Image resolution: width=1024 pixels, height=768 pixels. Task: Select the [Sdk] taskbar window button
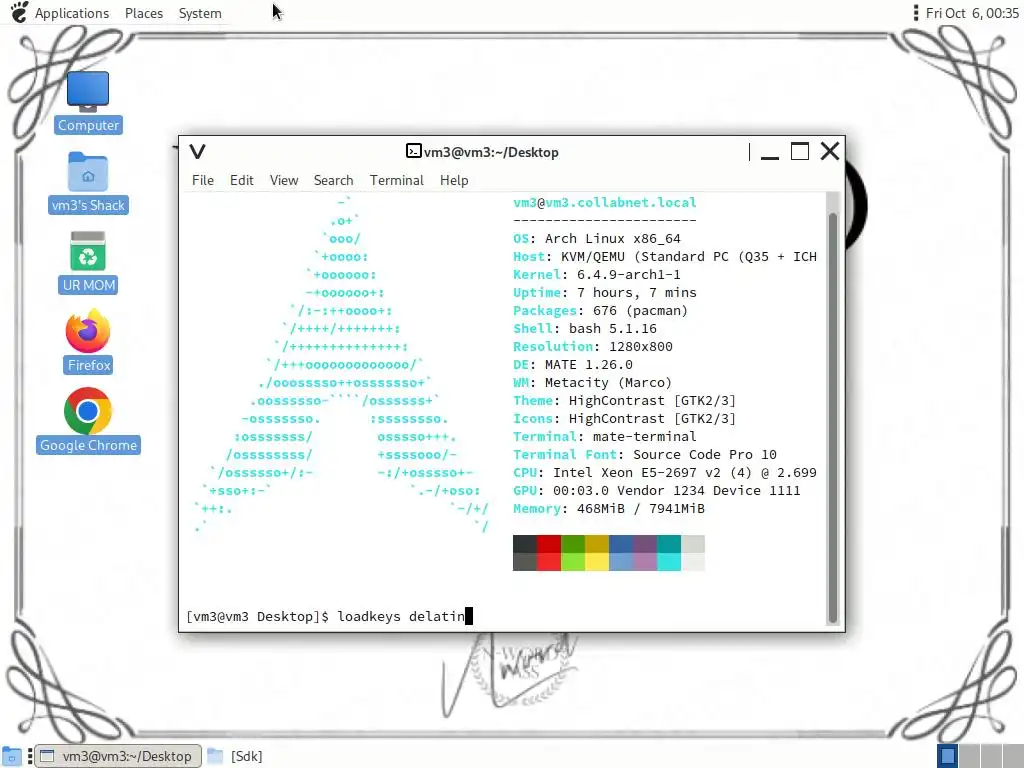235,756
